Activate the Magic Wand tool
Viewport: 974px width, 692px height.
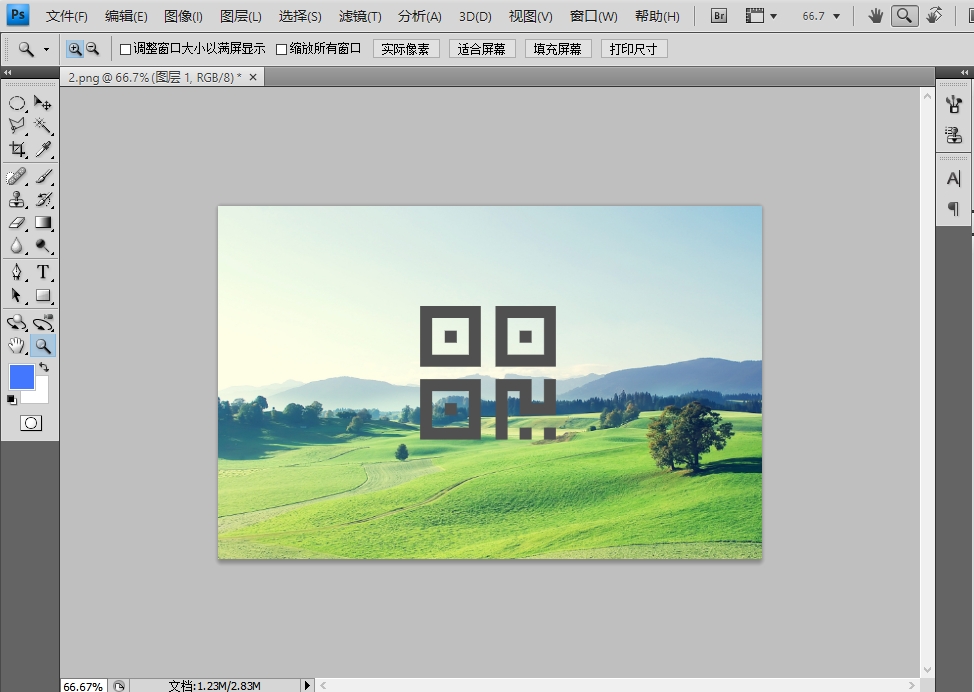click(x=43, y=126)
